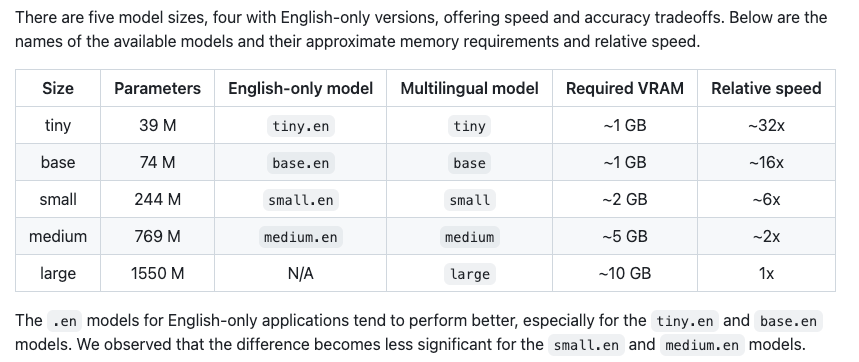The width and height of the screenshot is (859, 362).
Task: Click the Parameters column header
Action: coord(157,88)
